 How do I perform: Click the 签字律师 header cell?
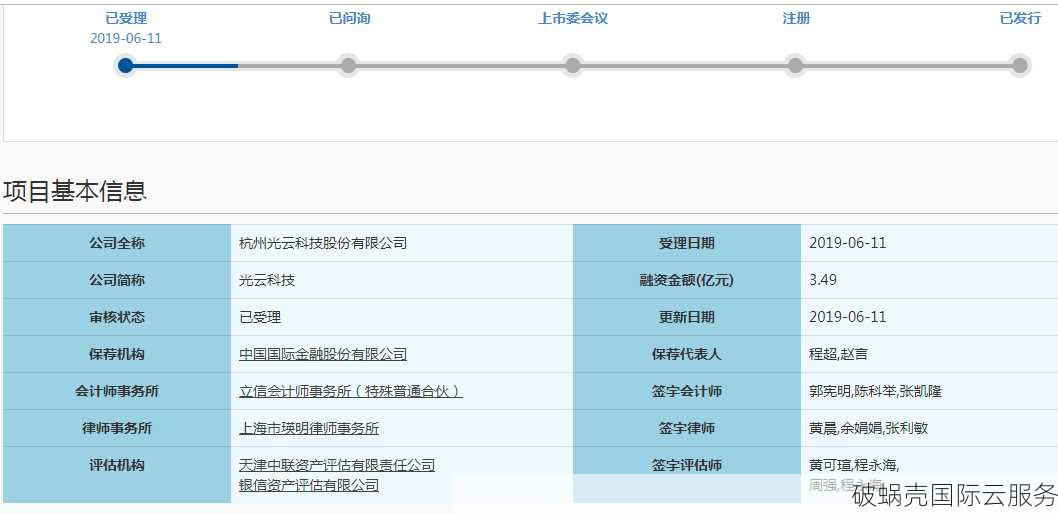coord(687,428)
